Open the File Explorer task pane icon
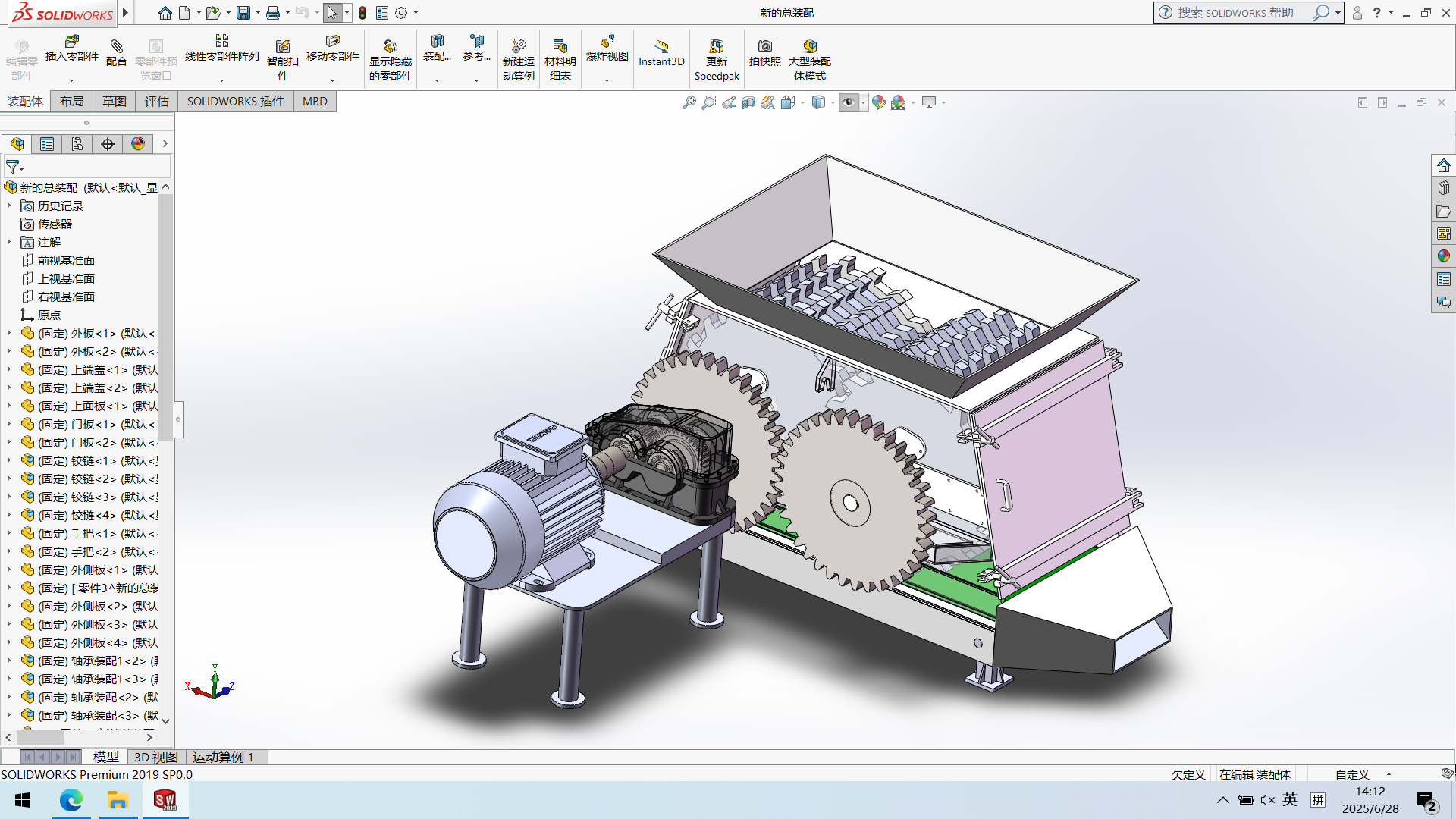1456x819 pixels. pyautogui.click(x=1444, y=211)
